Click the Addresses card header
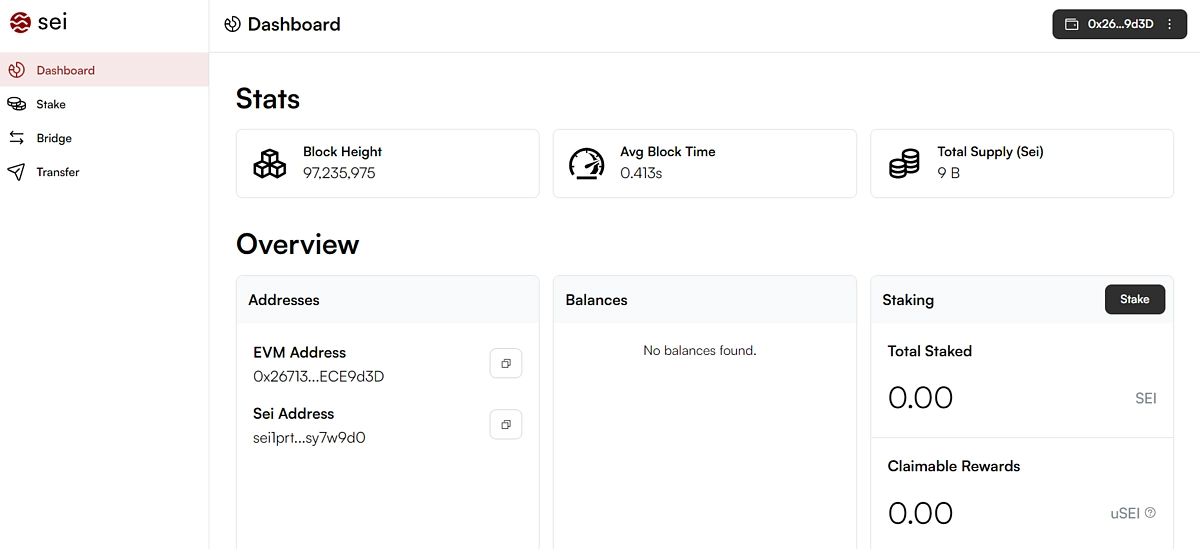The image size is (1200, 549). click(x=387, y=300)
